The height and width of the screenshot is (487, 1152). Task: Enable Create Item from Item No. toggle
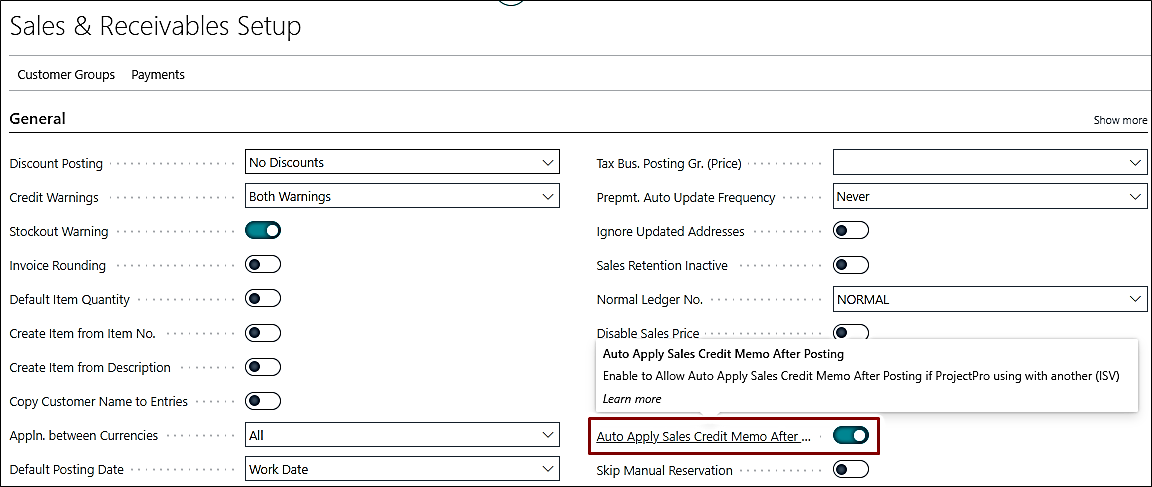(x=263, y=333)
